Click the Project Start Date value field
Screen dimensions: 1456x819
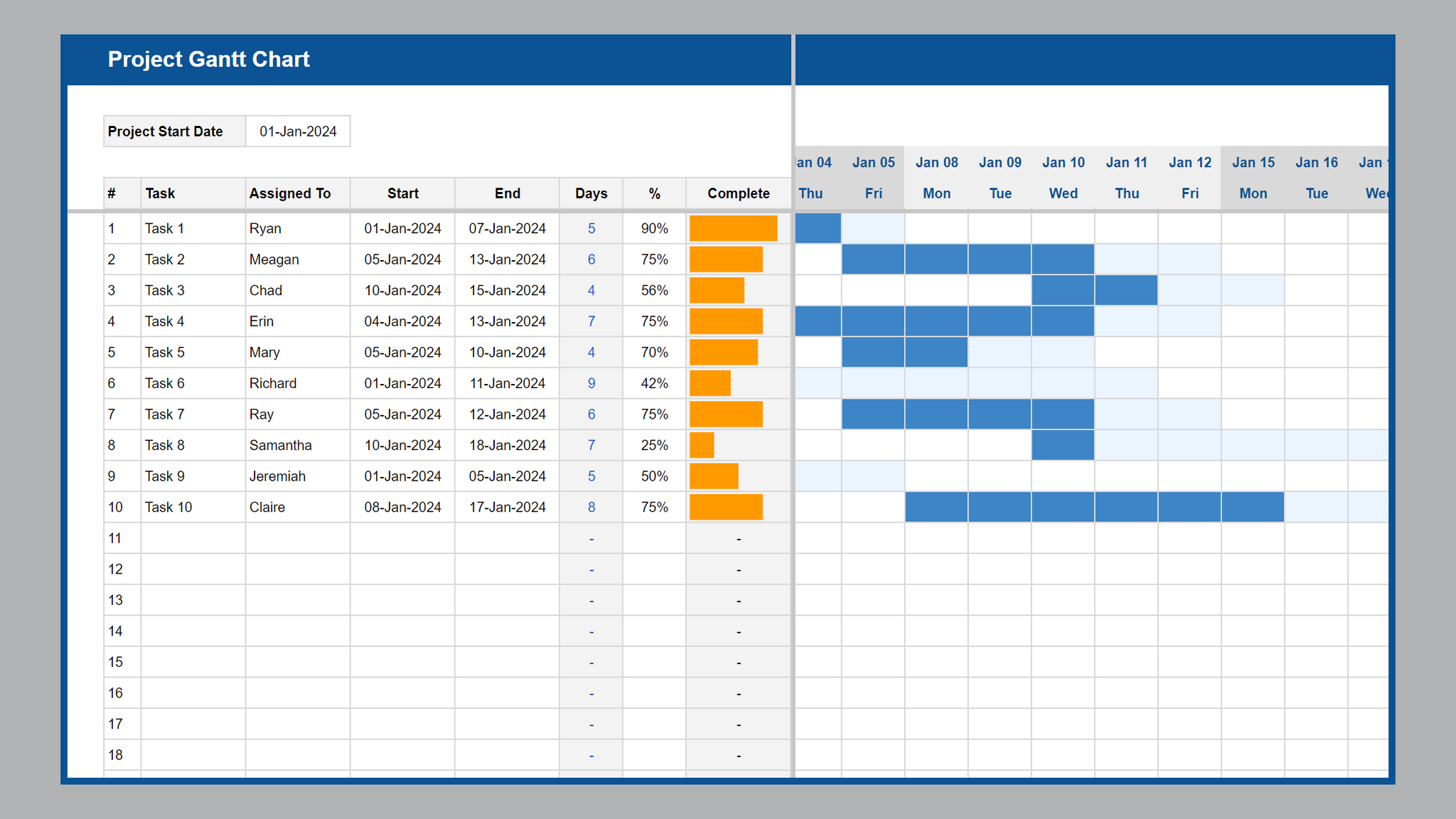coord(298,131)
